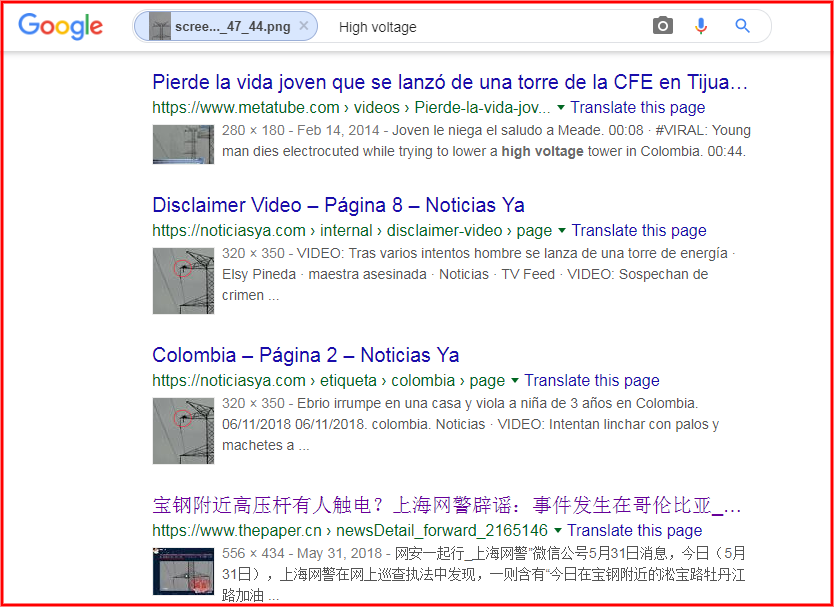Click snippet date '06/11/2018 06/11/2018'
The height and width of the screenshot is (607, 834).
294,425
